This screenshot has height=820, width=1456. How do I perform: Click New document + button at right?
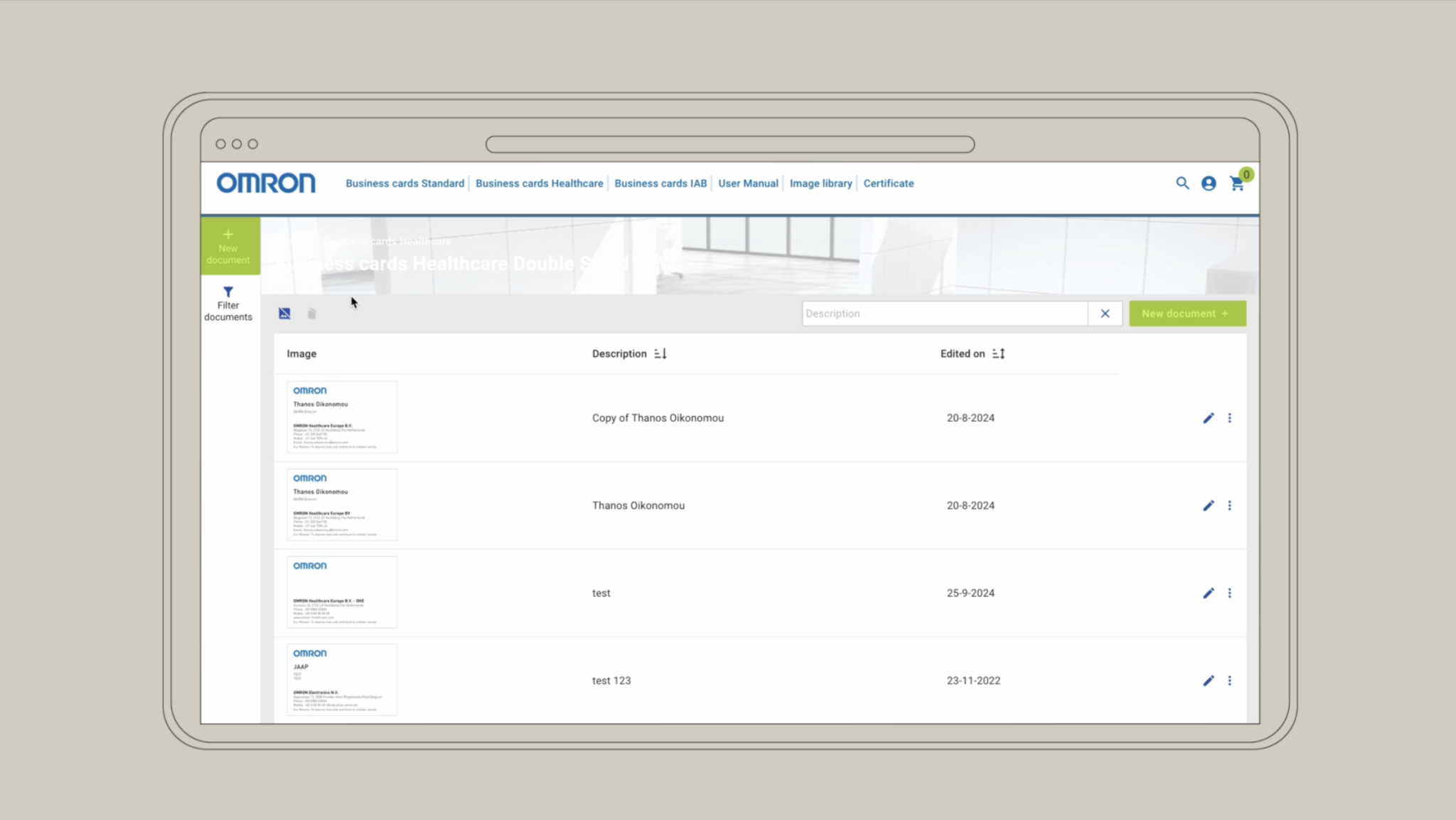click(x=1187, y=314)
